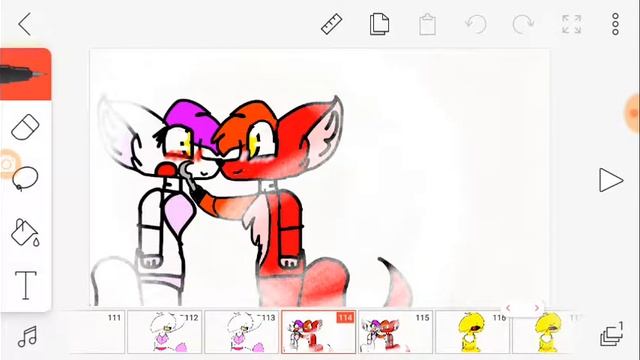Tap the orange floating camera button
This screenshot has width=640, height=360.
coord(8,164)
